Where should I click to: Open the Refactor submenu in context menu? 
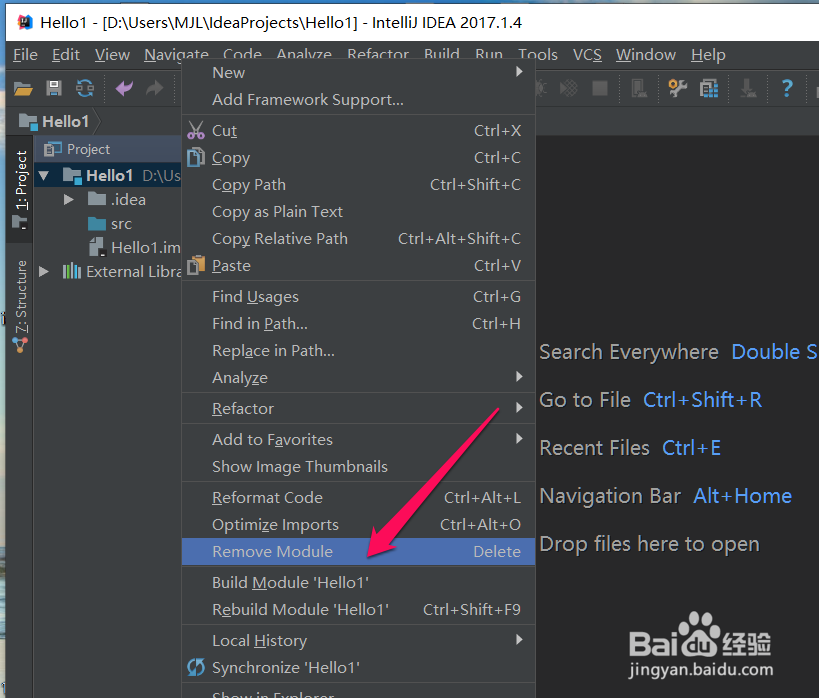[x=358, y=408]
